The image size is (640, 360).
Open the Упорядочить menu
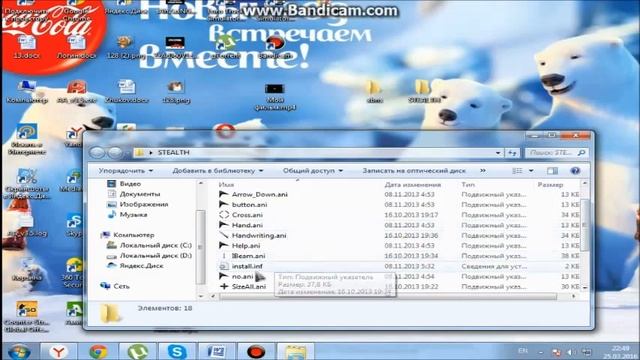point(126,171)
